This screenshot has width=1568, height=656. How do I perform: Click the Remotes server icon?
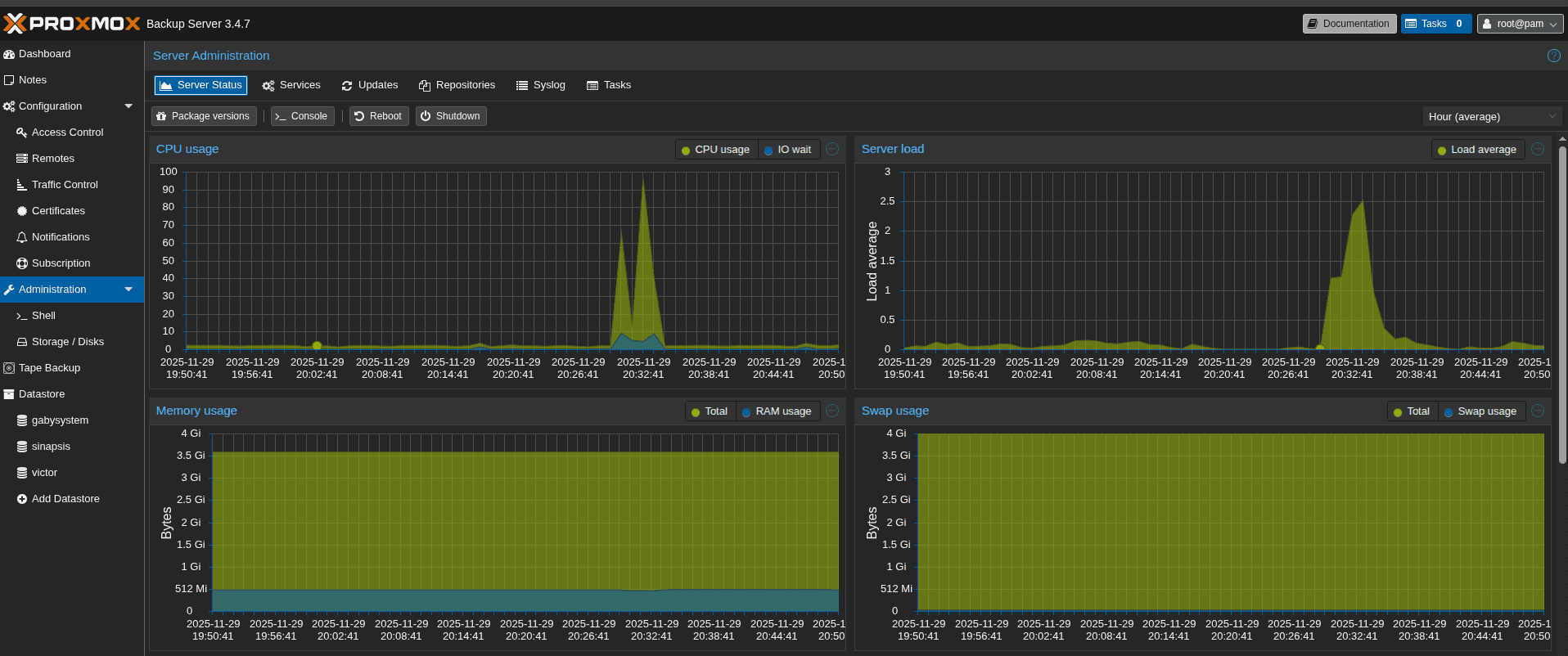[22, 159]
